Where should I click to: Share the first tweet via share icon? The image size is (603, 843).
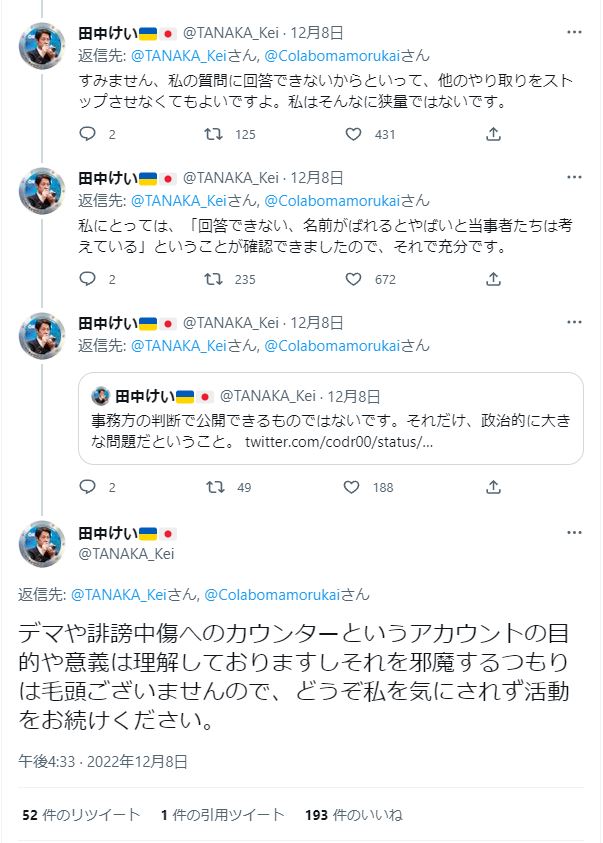[493, 134]
